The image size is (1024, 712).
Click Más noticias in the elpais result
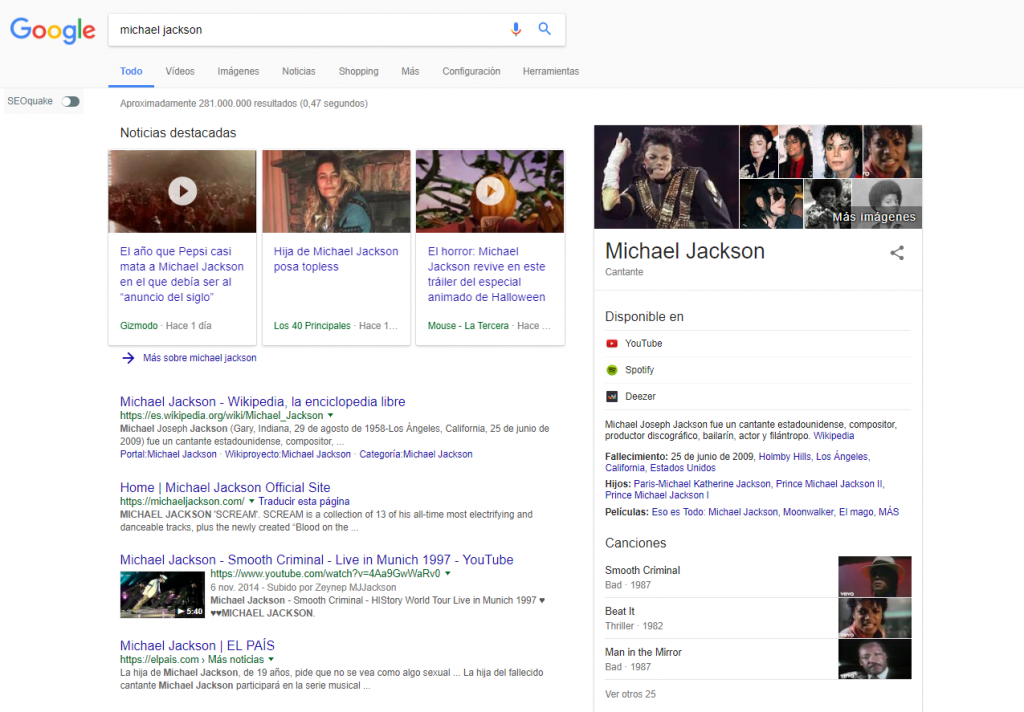coord(236,660)
